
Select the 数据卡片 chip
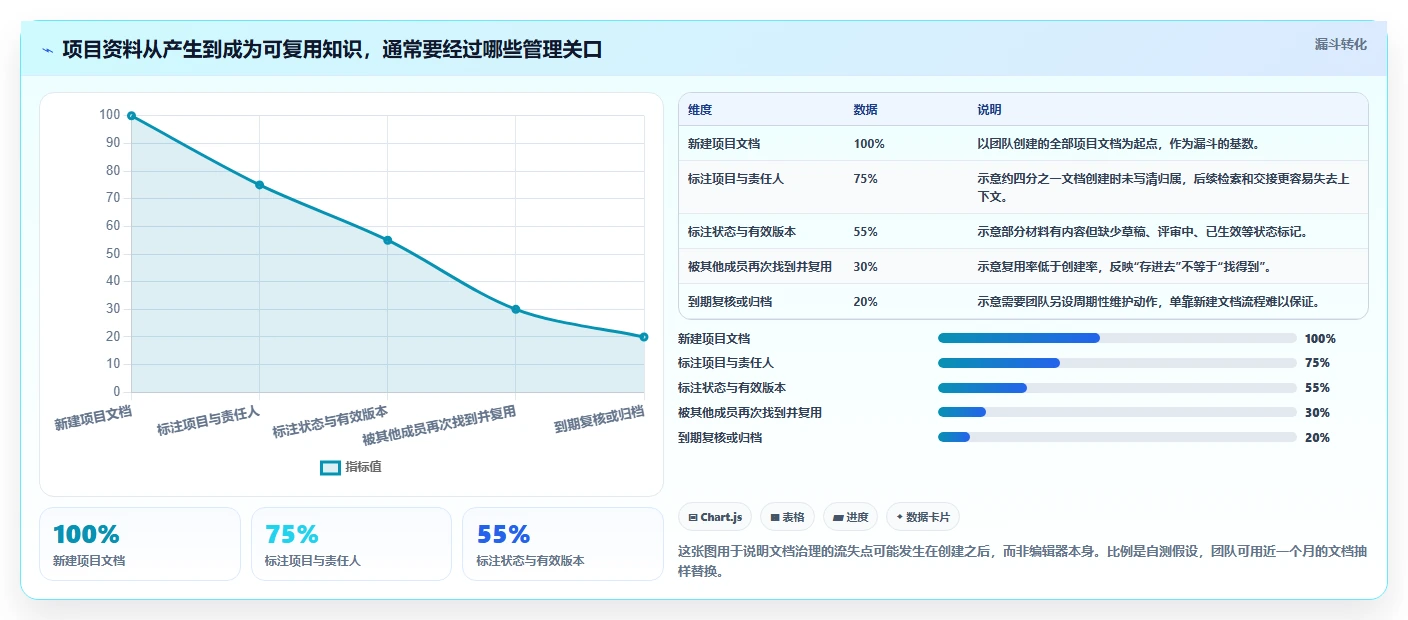point(923,517)
